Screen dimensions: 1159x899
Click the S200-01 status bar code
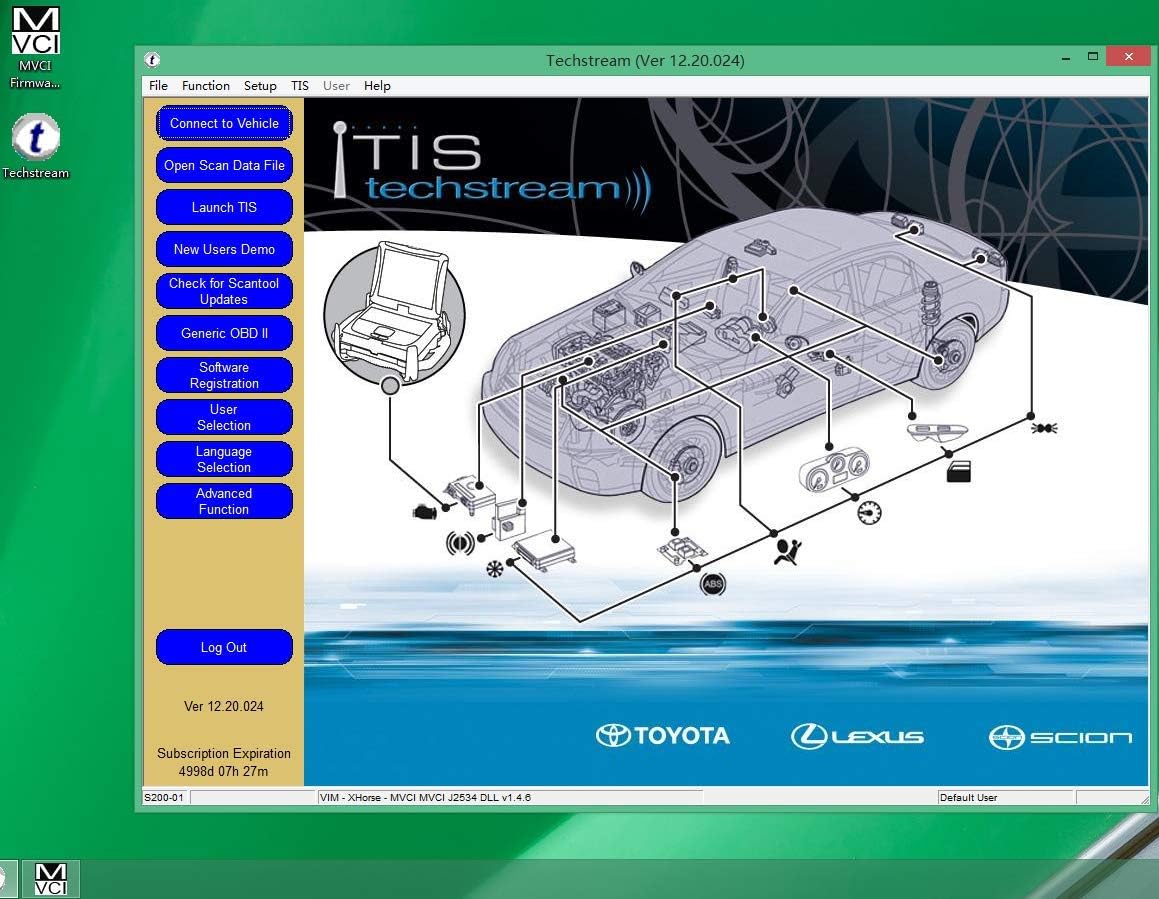coord(164,798)
